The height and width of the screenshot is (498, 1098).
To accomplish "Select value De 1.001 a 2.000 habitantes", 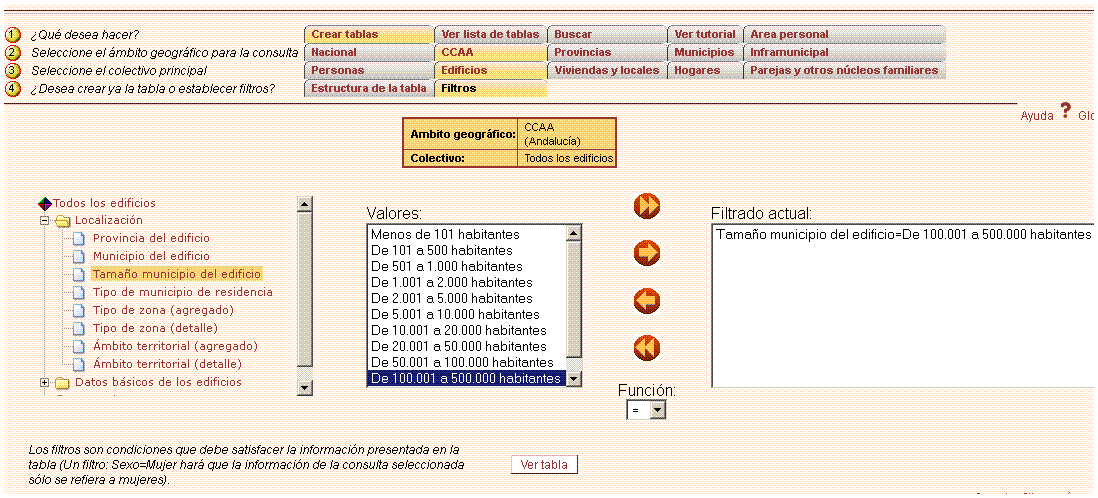I will 466,282.
